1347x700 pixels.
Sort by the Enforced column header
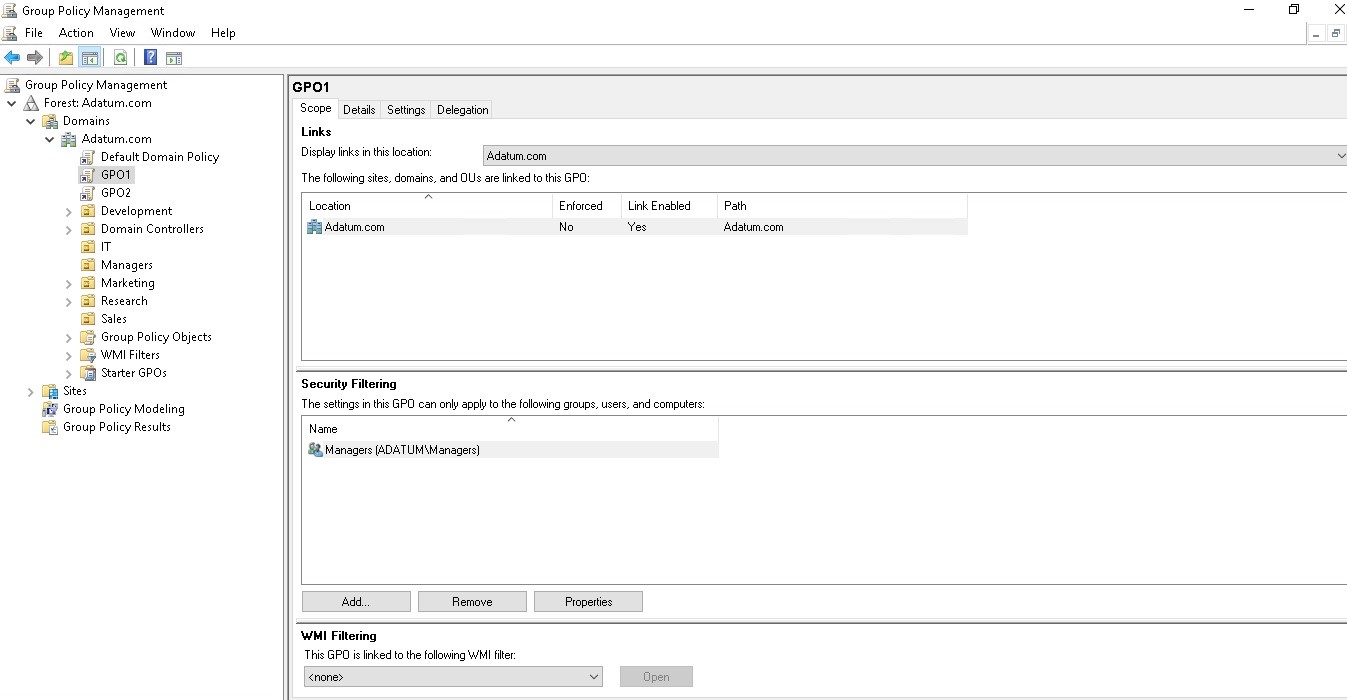(587, 205)
